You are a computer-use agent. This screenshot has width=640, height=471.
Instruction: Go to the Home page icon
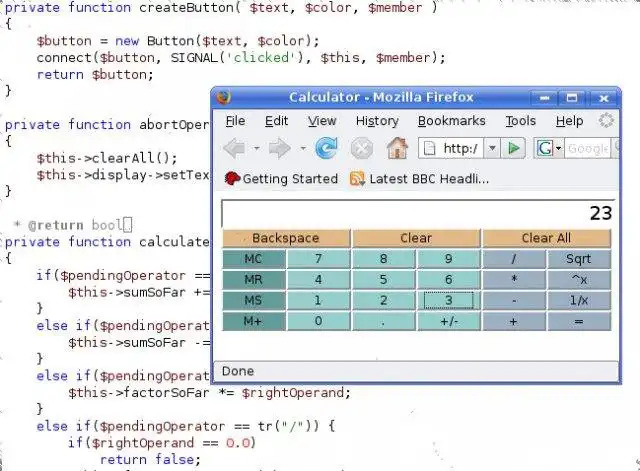pyautogui.click(x=397, y=148)
